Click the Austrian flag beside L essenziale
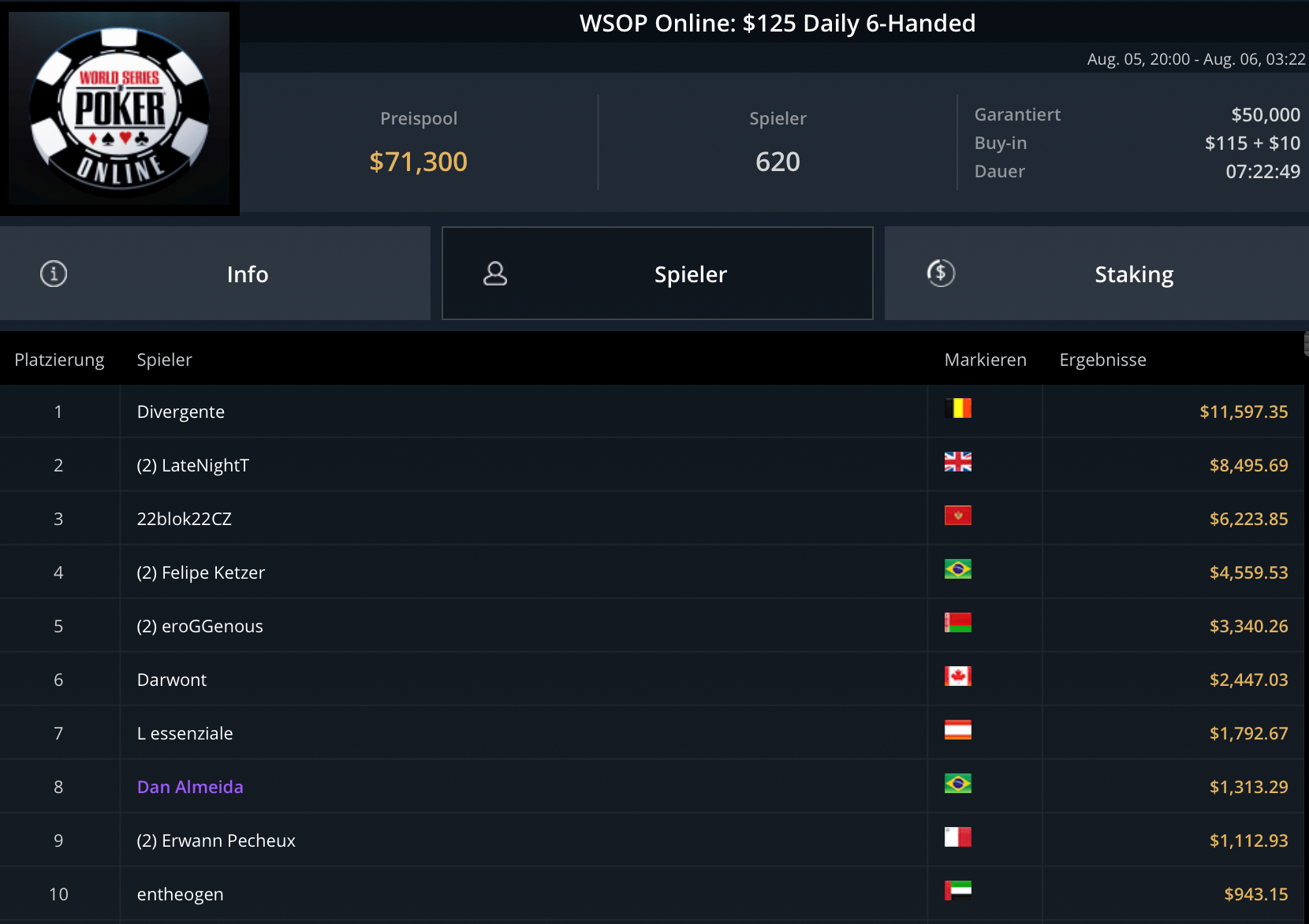The height and width of the screenshot is (924, 1309). click(957, 730)
